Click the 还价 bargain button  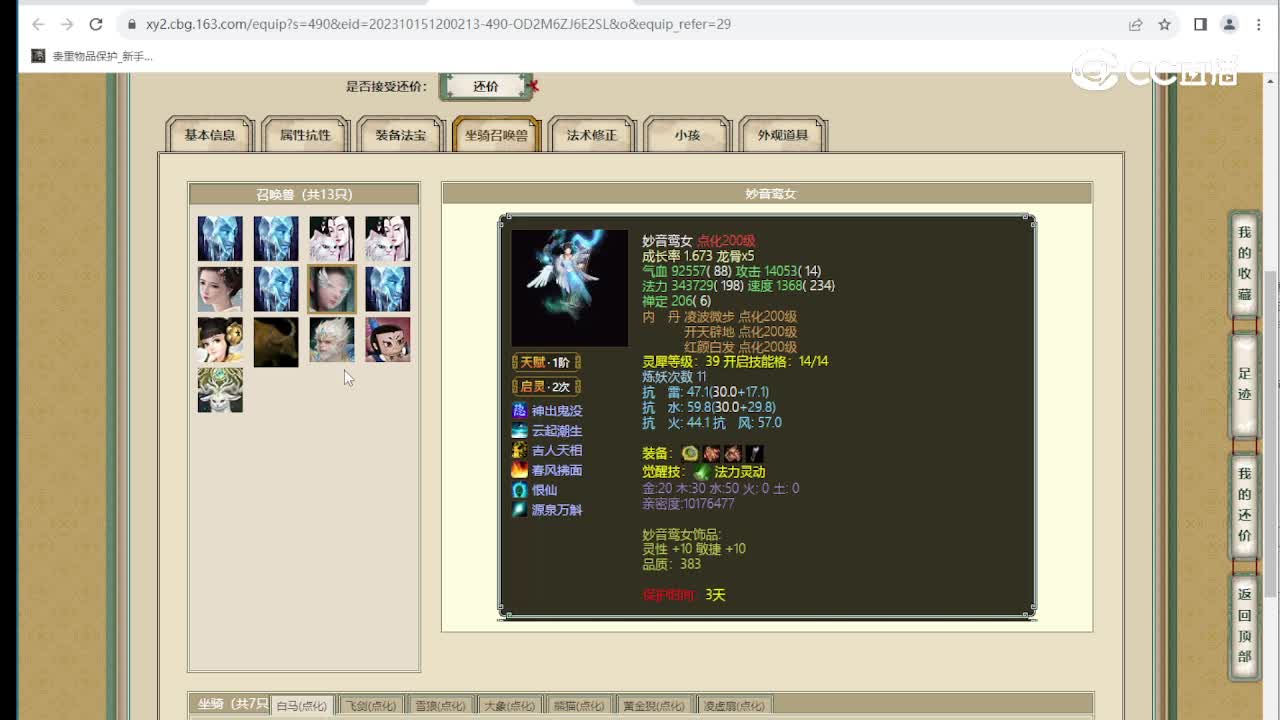click(x=486, y=86)
